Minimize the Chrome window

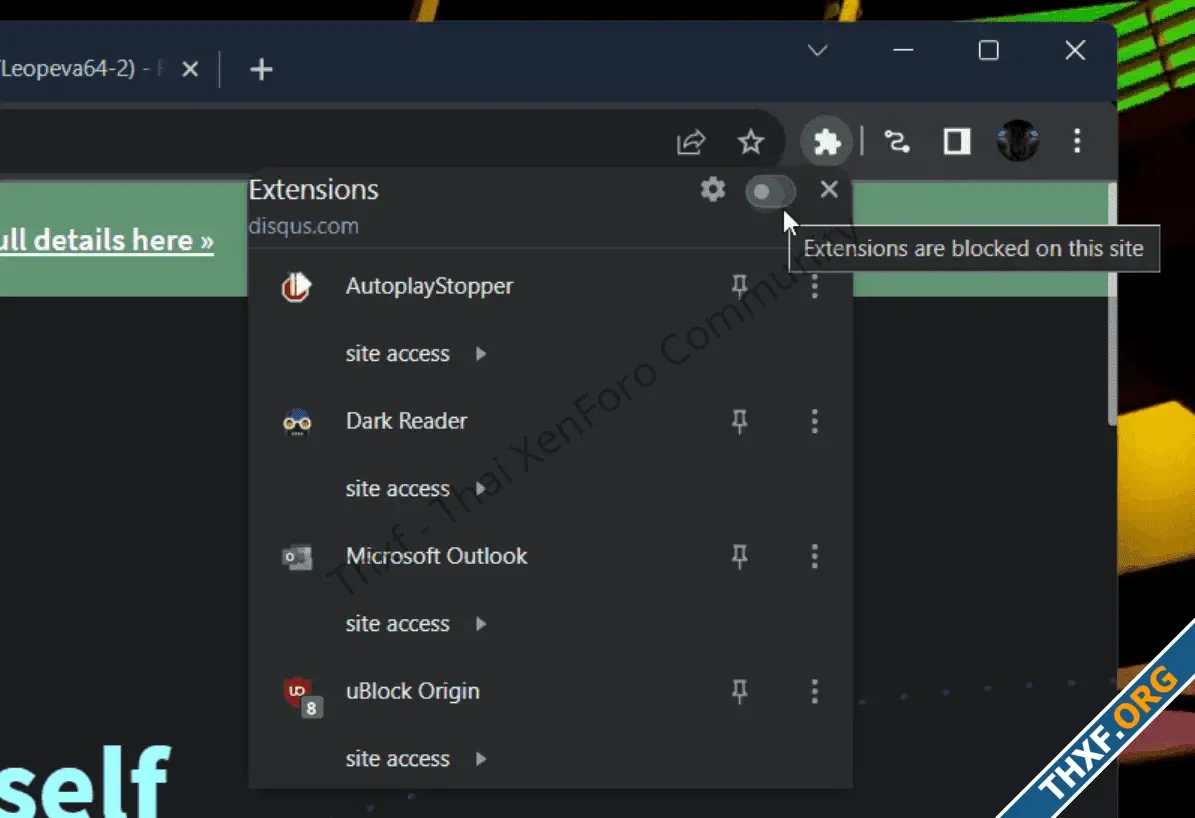click(x=903, y=50)
